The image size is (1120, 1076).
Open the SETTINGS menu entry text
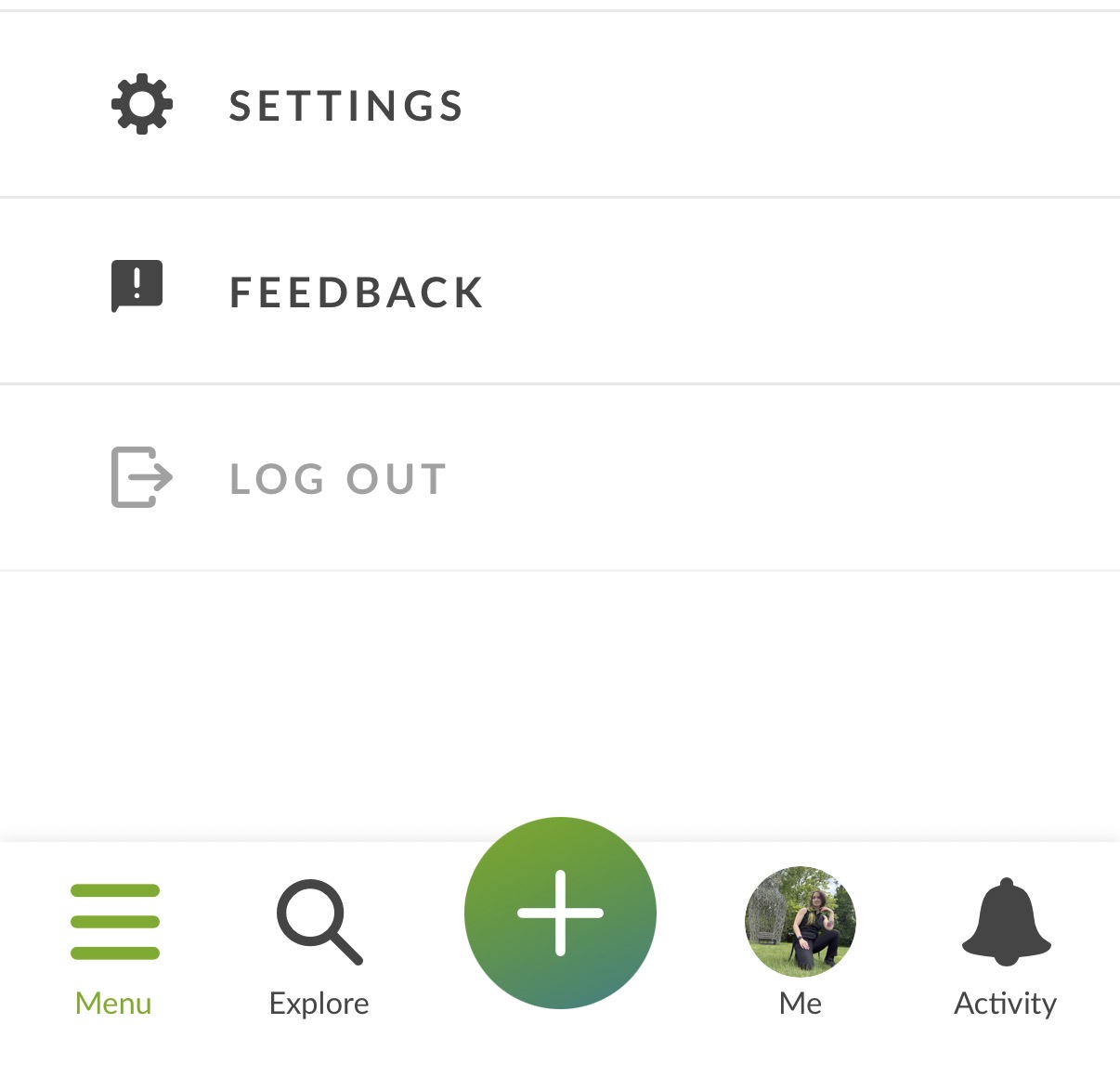(x=346, y=106)
